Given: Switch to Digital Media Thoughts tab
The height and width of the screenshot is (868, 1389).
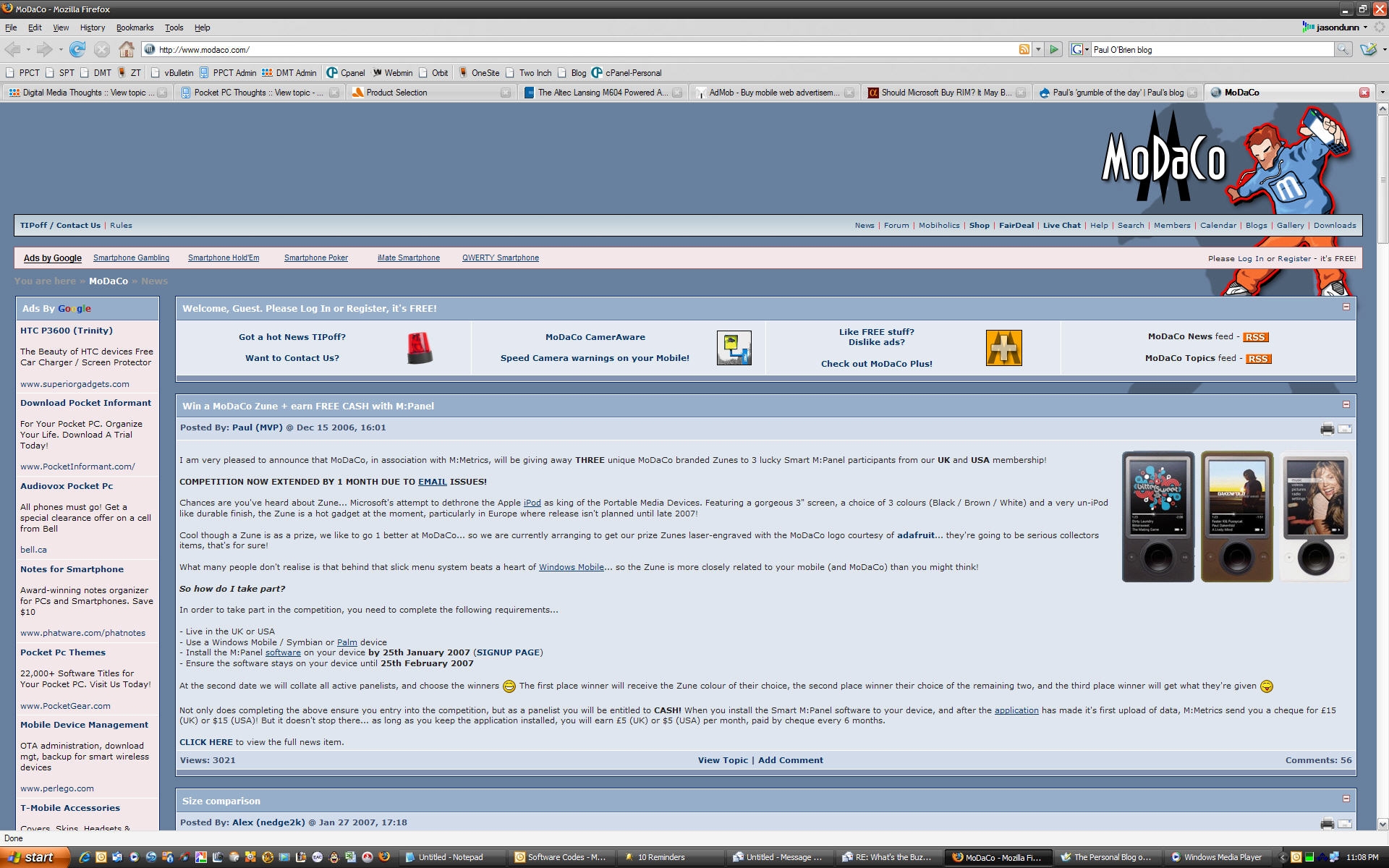Looking at the screenshot, I should click(x=87, y=93).
